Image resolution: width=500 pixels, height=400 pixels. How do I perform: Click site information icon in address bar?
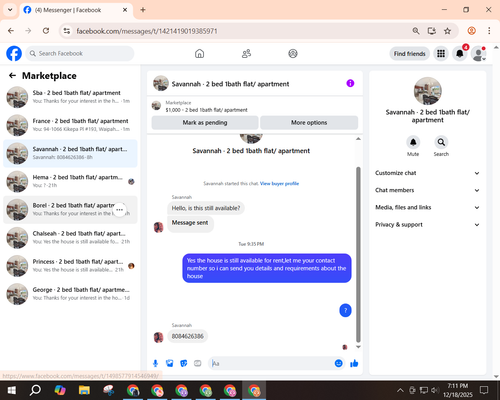[67, 31]
